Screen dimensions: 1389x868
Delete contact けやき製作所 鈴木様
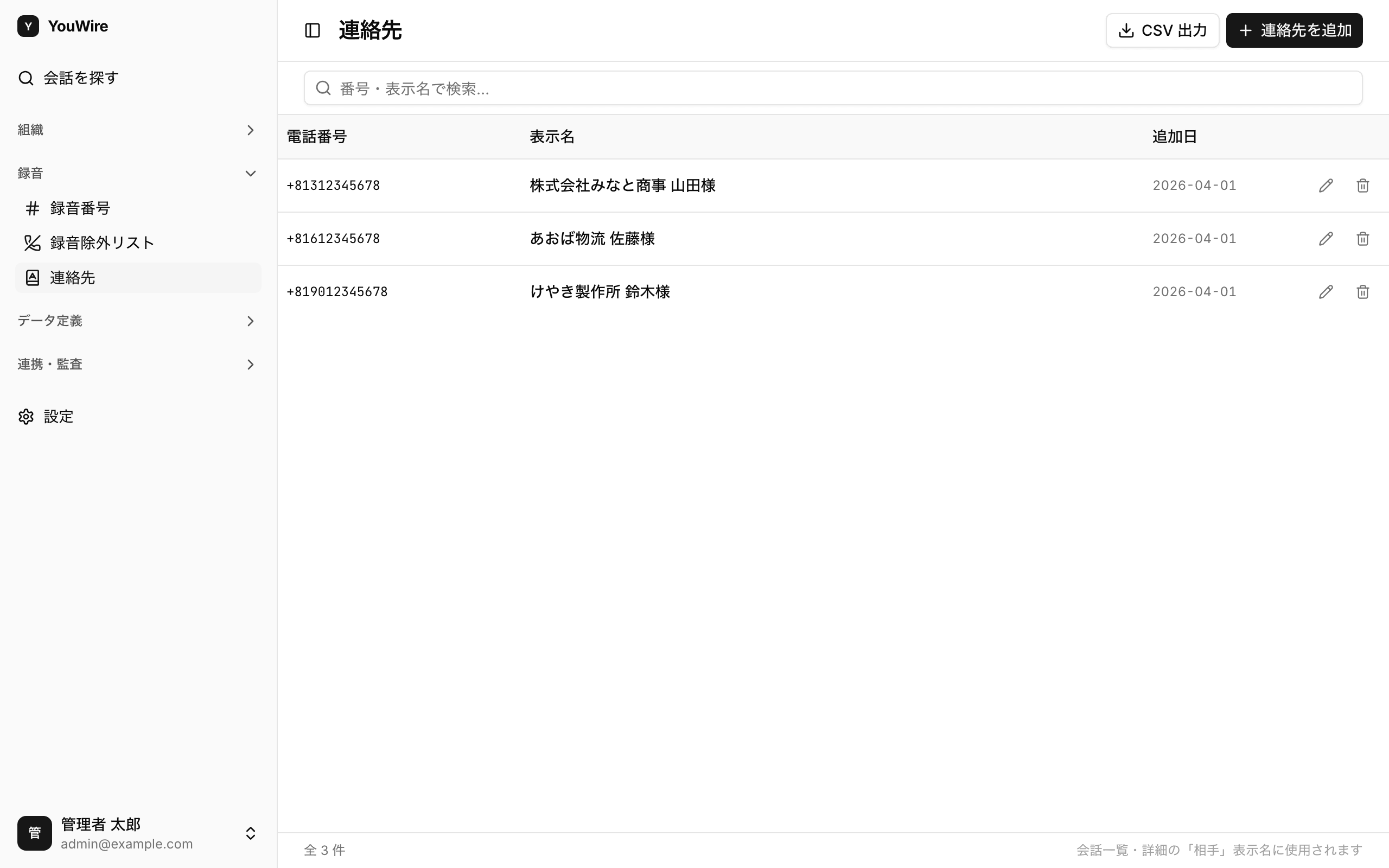[1362, 292]
